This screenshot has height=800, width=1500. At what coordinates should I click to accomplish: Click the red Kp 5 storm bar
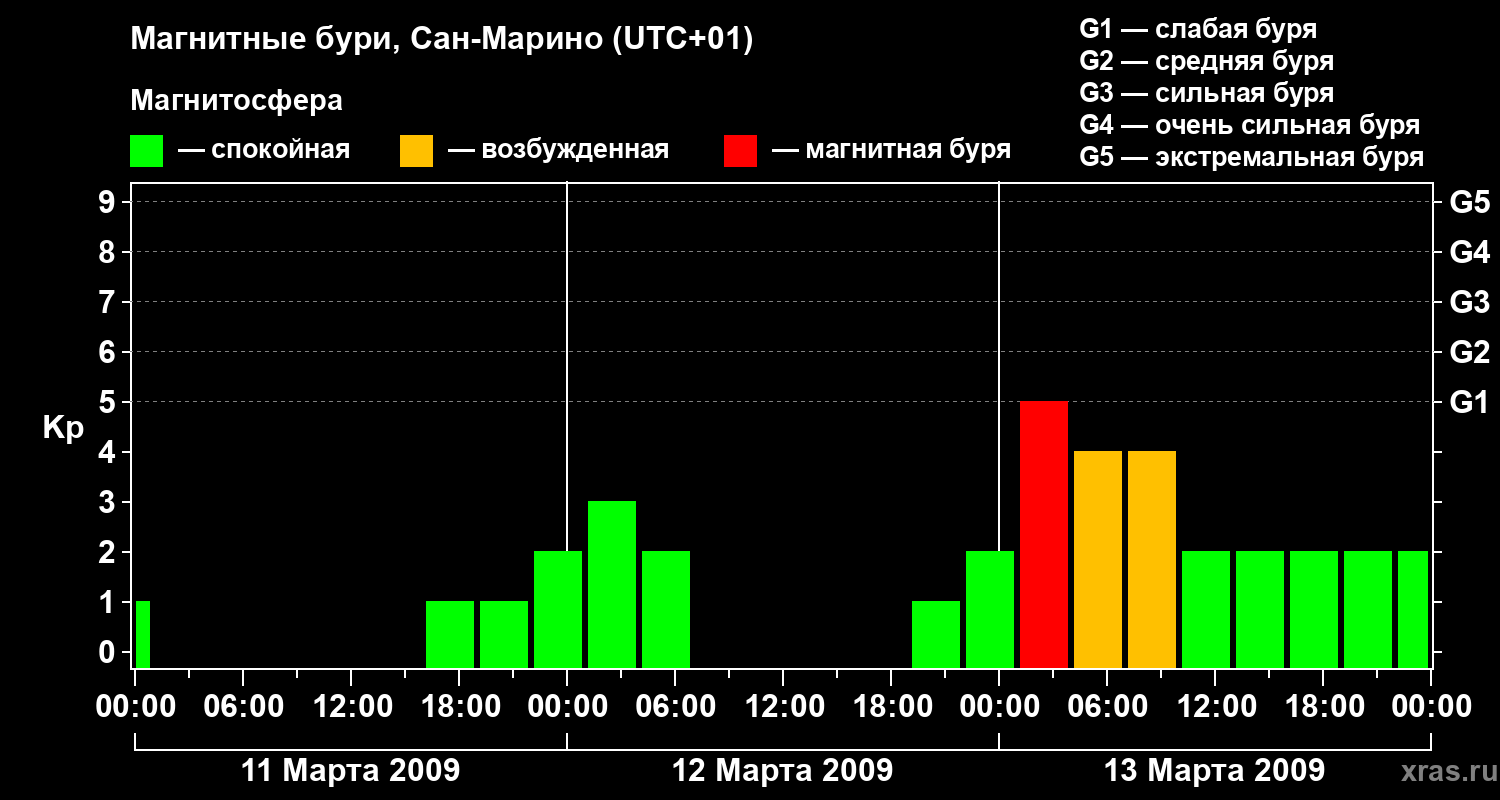point(1044,534)
